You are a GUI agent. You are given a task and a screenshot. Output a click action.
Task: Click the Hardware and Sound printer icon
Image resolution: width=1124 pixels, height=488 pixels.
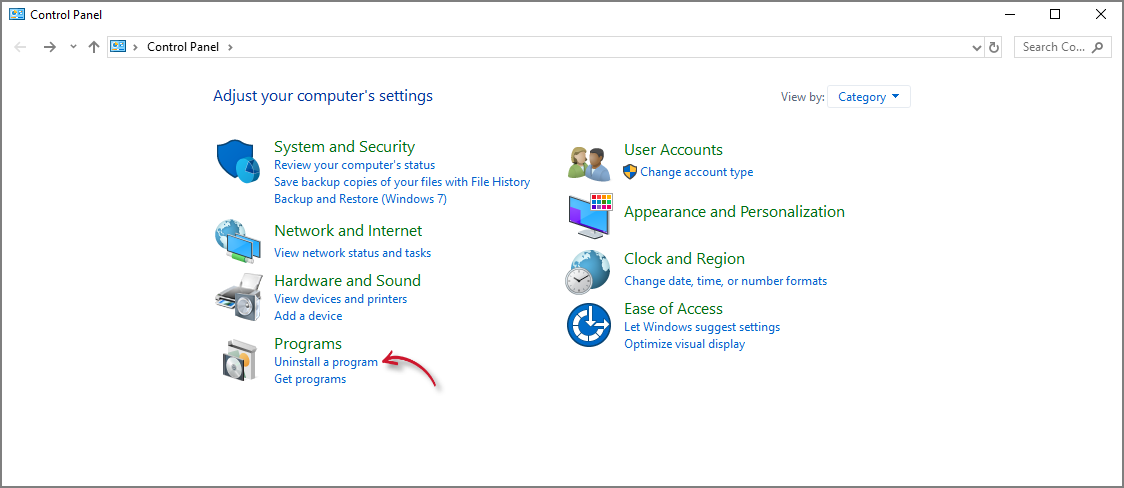pos(237,295)
